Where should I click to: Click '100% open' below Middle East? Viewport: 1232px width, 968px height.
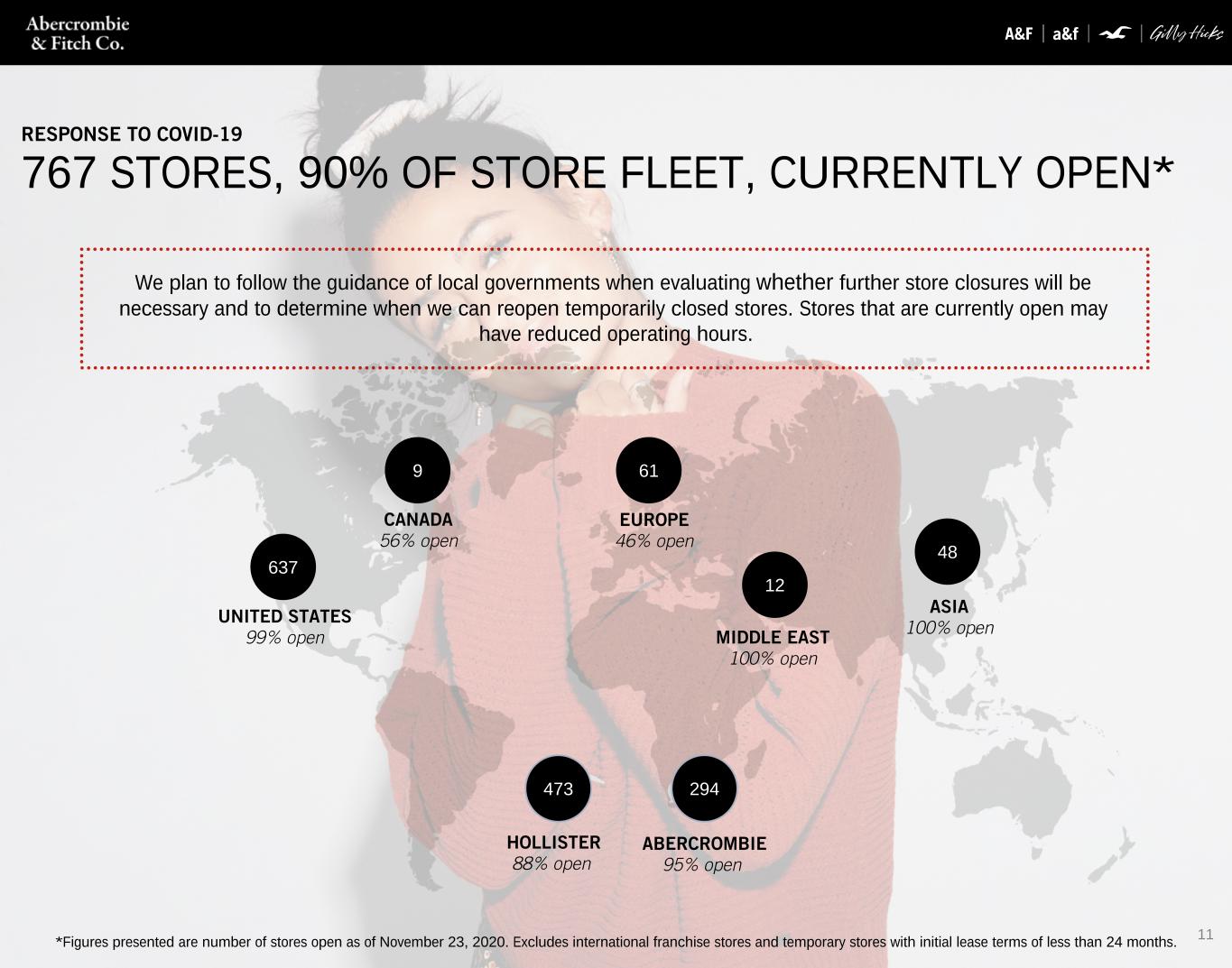pos(773,659)
